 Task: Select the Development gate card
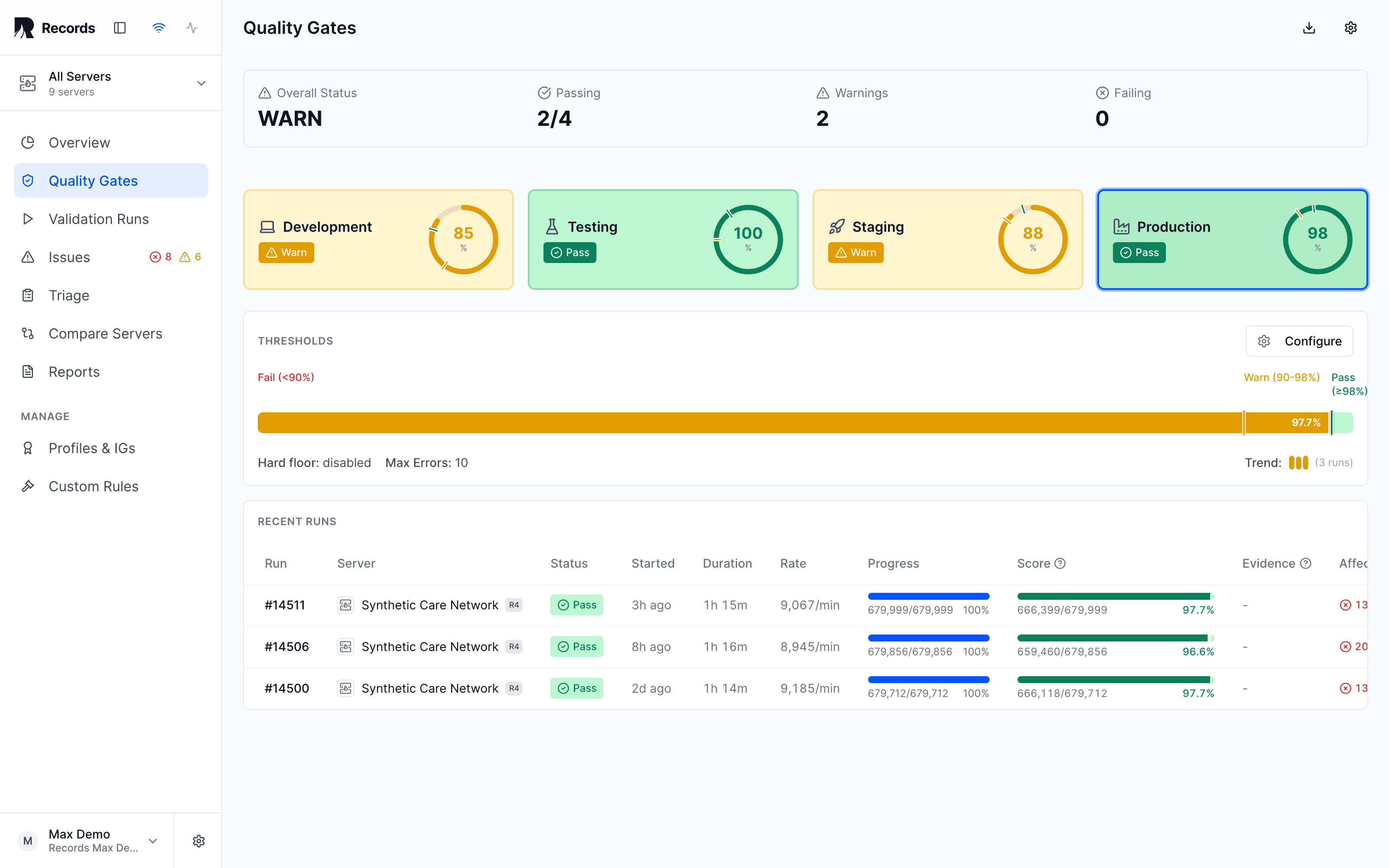[378, 240]
